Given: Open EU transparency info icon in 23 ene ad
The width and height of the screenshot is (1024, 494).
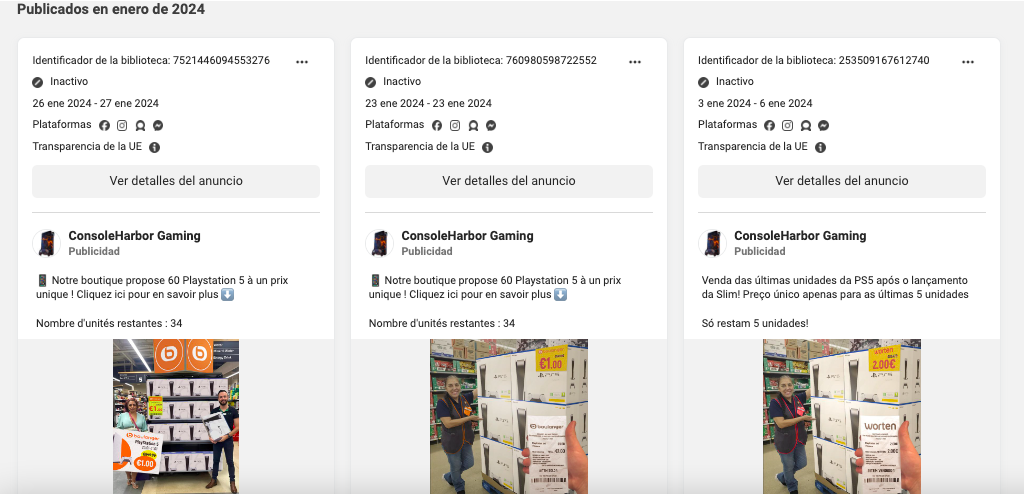Looking at the screenshot, I should [x=487, y=148].
